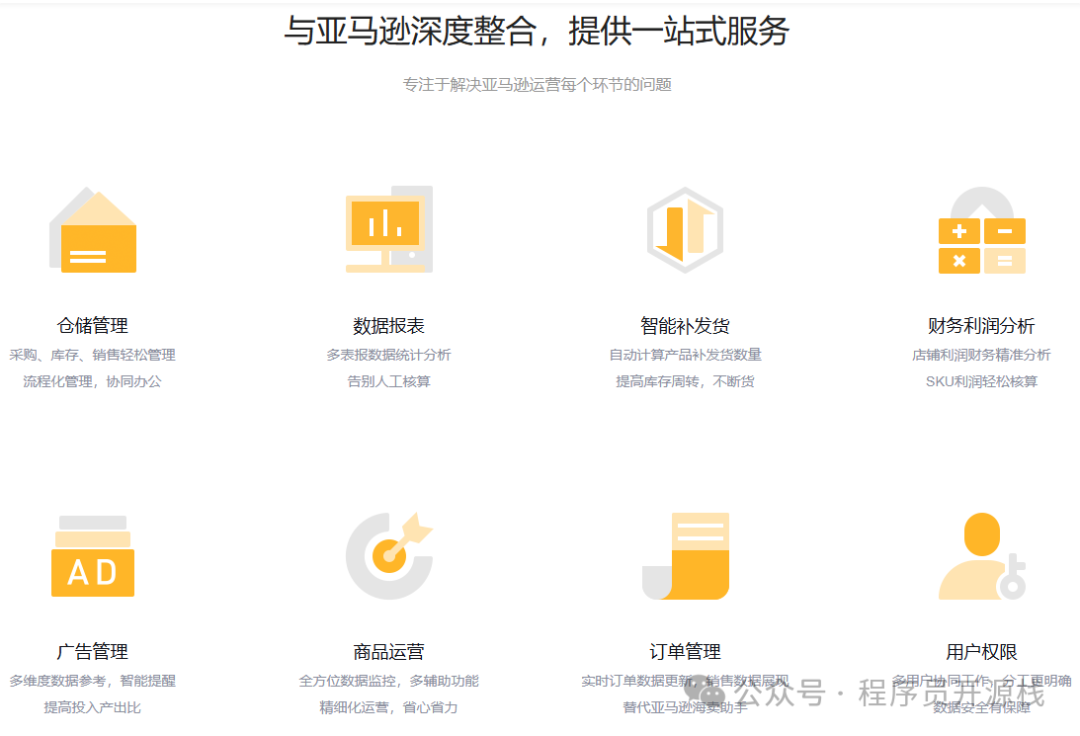Click the 订单管理 receipt scroll icon

(684, 556)
